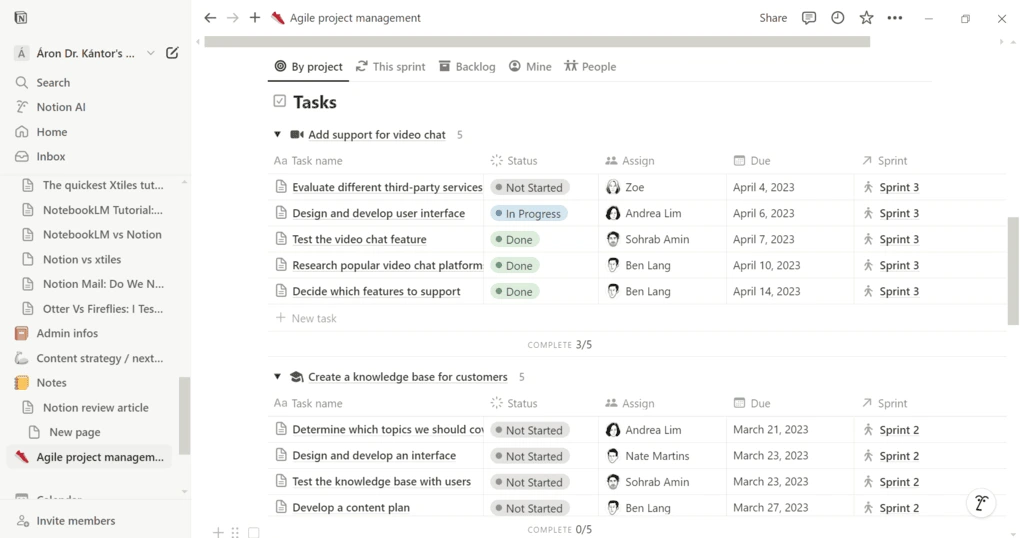Open Admin infos page in sidebar
1020x538 pixels.
click(x=67, y=333)
